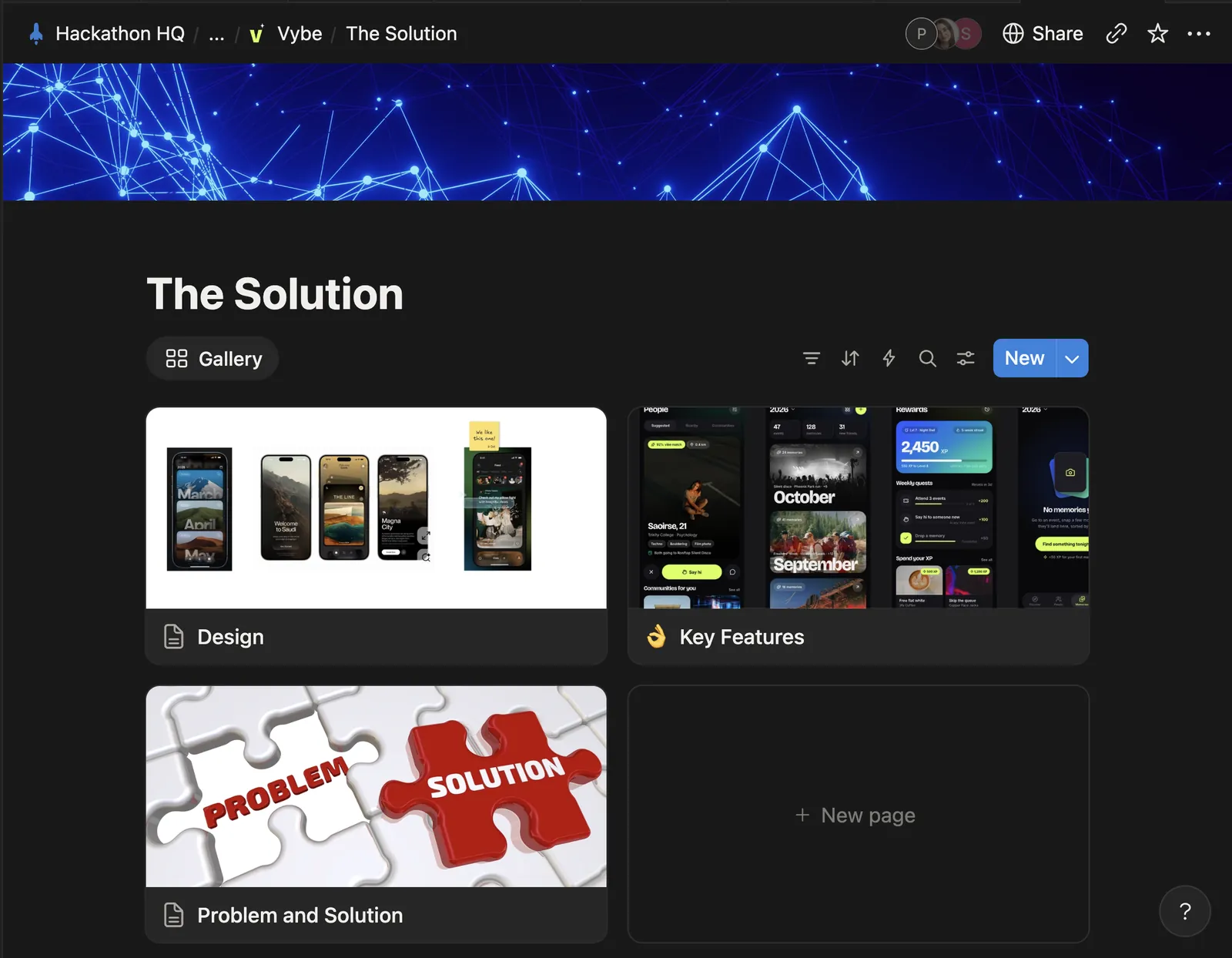Click The Solution page heading

coord(275,294)
